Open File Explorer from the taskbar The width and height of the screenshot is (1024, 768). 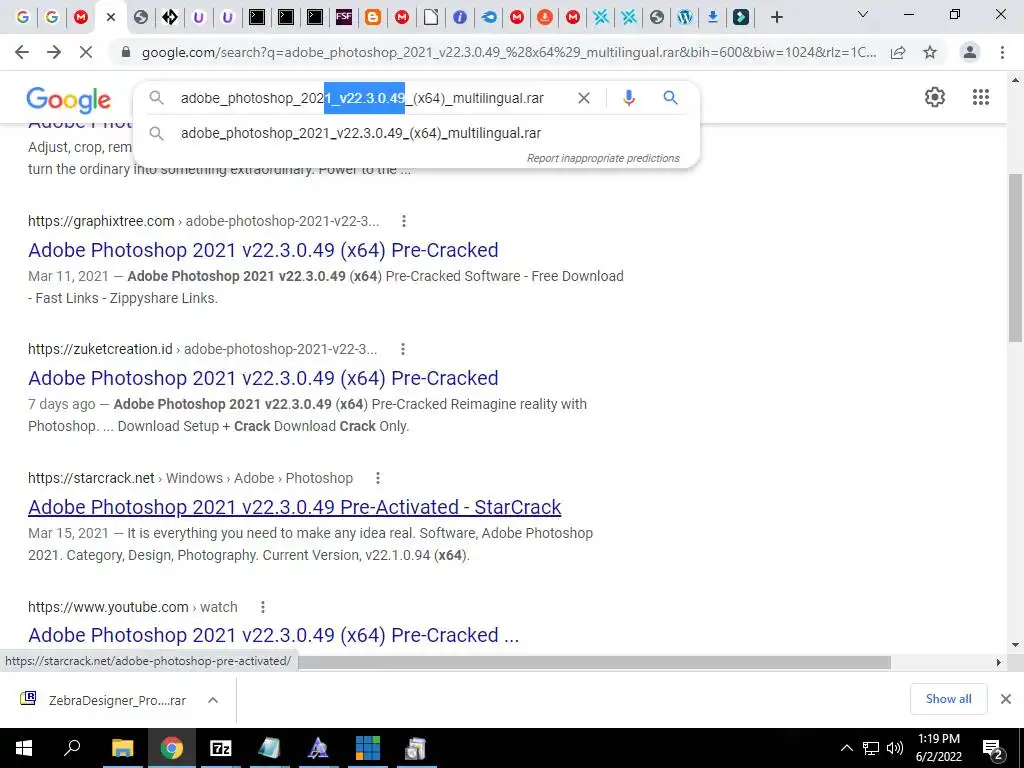(x=122, y=748)
